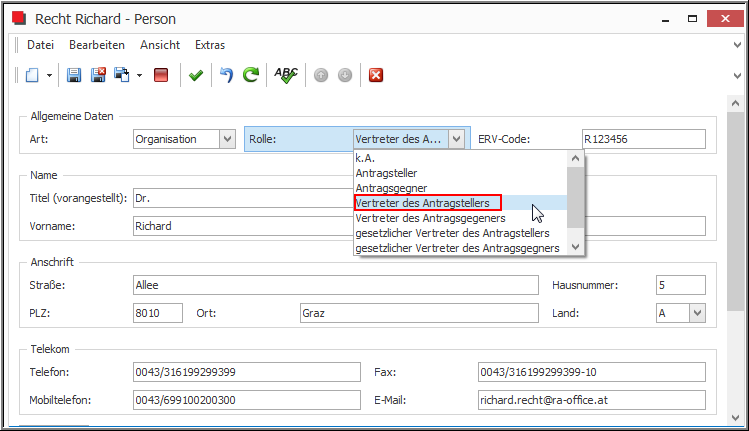Click the red square stop icon
749x431 pixels.
coord(161,75)
